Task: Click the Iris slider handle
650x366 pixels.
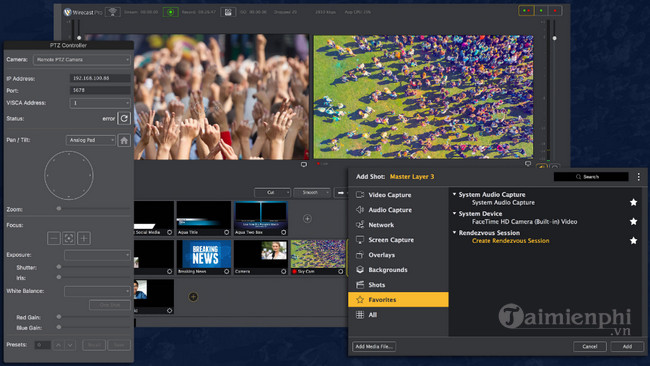Action: 59,277
